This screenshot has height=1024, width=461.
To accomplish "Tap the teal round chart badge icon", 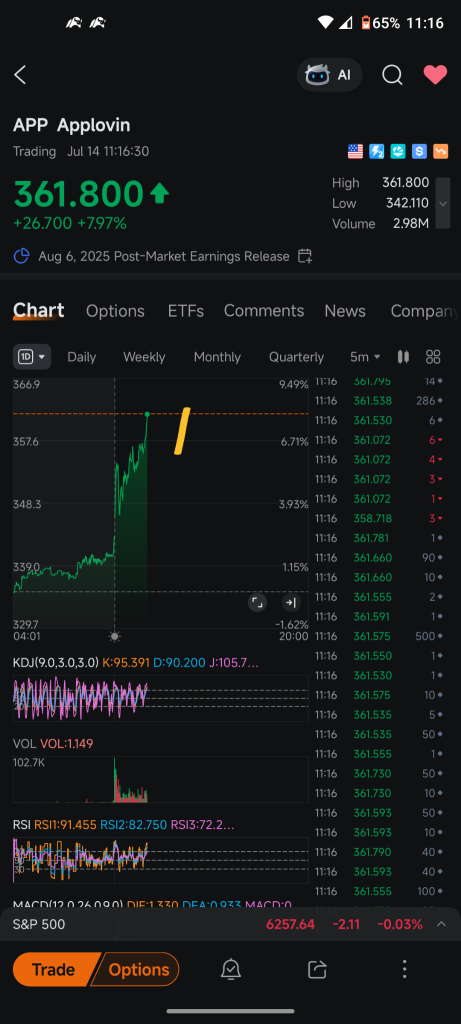I will click(398, 152).
